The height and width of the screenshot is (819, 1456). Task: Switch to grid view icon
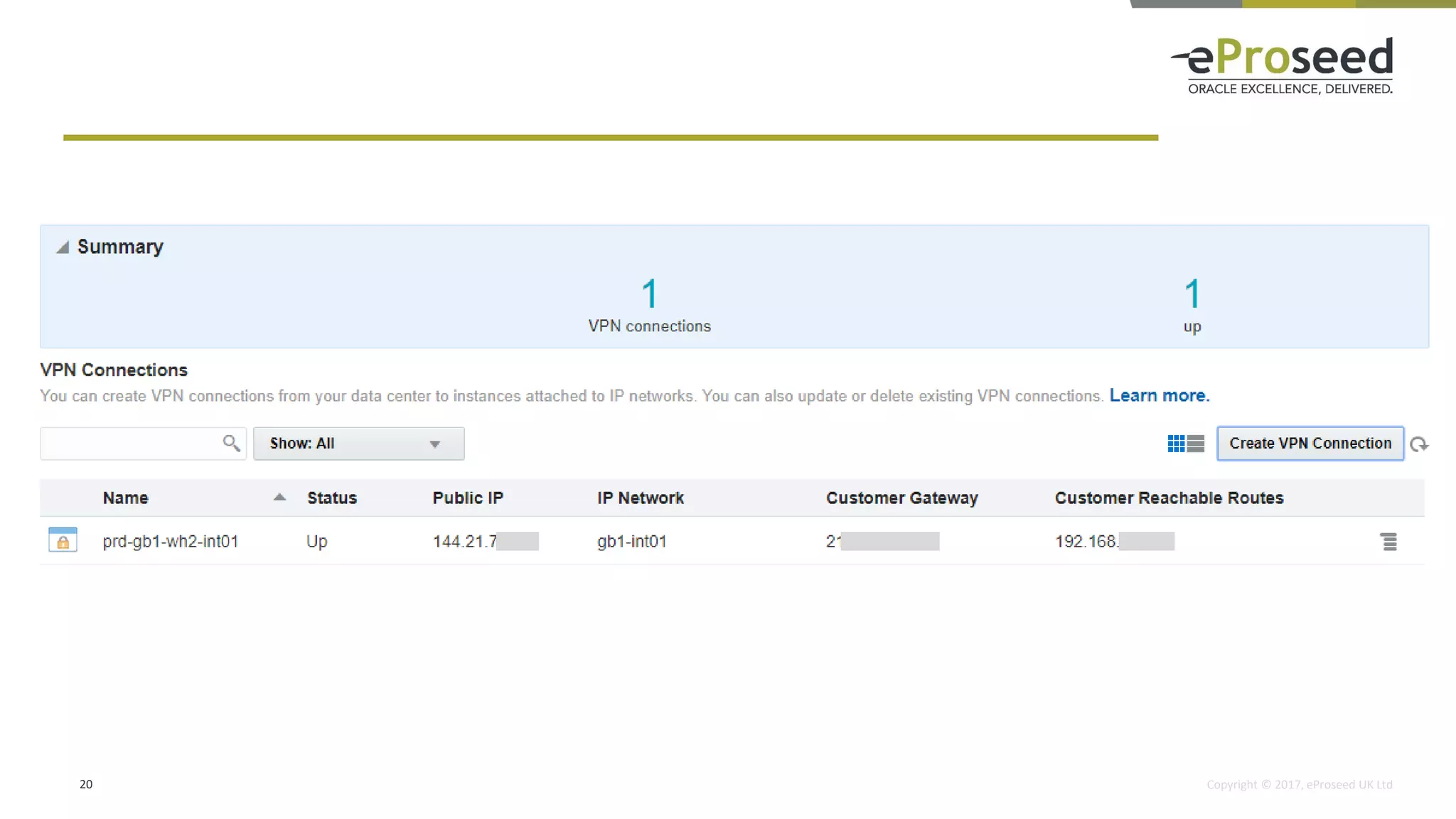pos(1176,444)
